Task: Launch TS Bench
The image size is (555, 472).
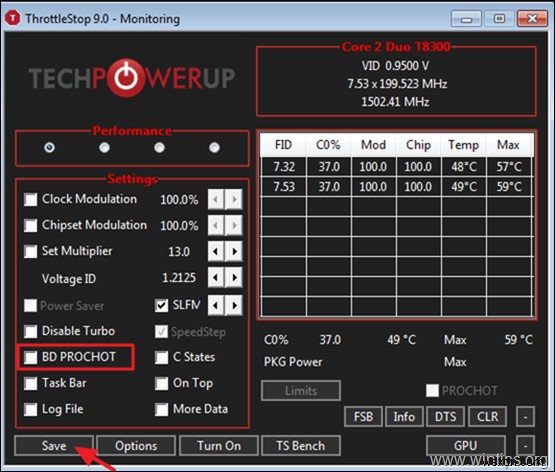Action: coord(301,446)
